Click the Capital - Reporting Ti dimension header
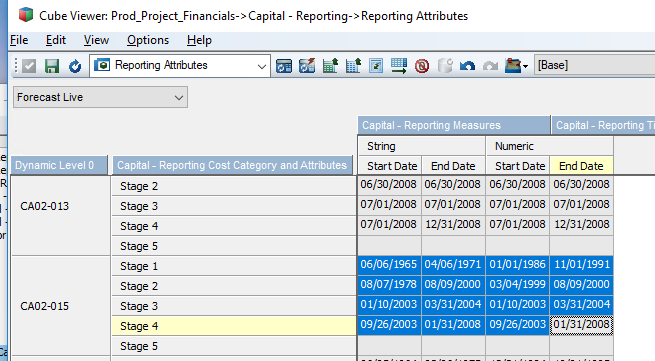The width and height of the screenshot is (655, 361). tap(604, 125)
